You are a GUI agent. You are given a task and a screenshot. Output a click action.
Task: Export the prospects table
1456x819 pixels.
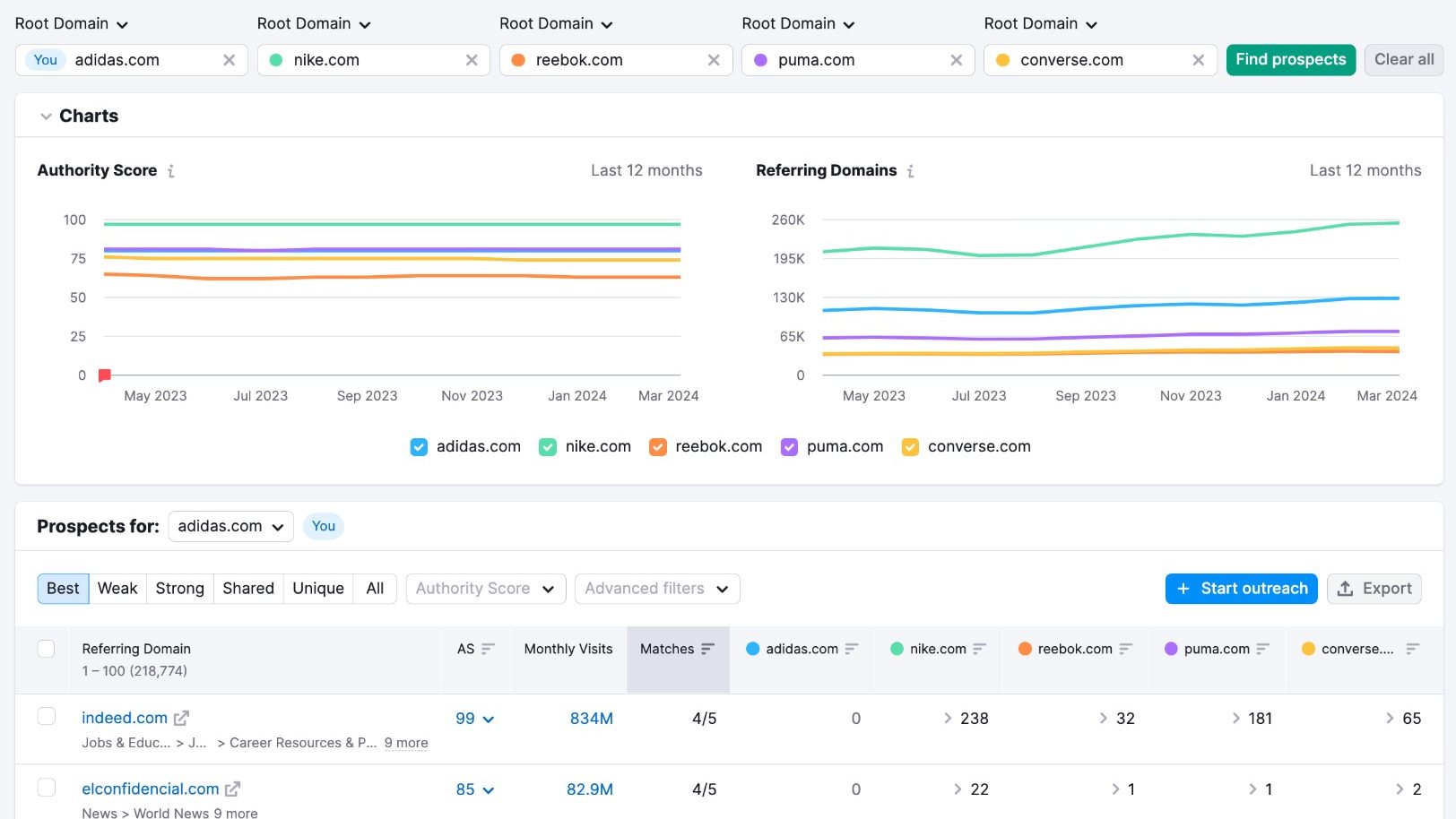tap(1374, 589)
